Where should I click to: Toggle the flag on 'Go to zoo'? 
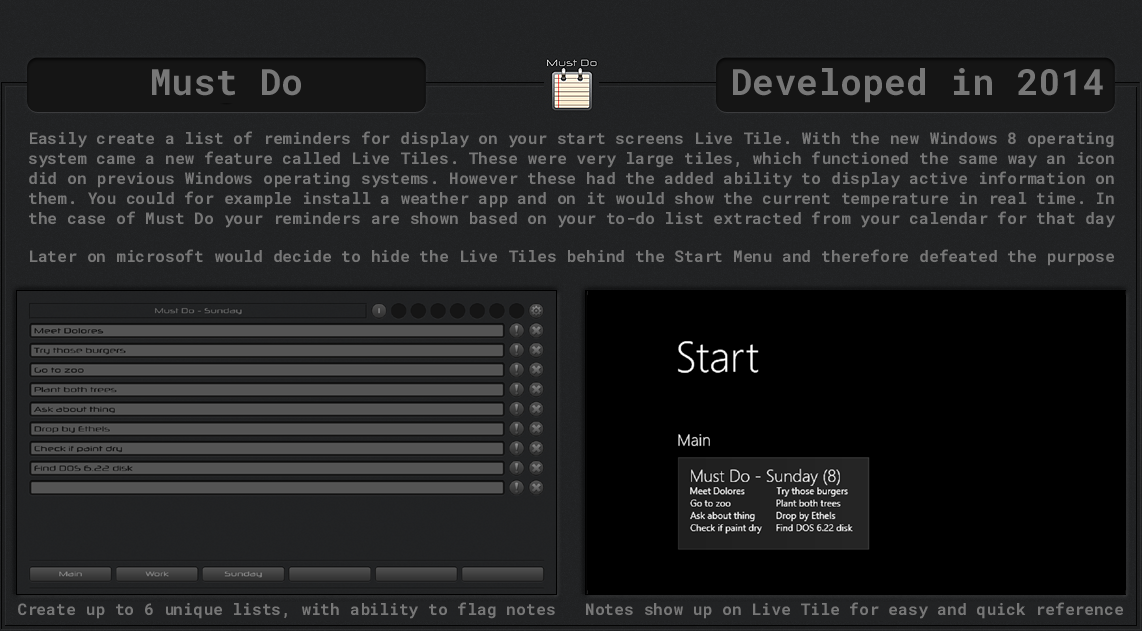(516, 369)
